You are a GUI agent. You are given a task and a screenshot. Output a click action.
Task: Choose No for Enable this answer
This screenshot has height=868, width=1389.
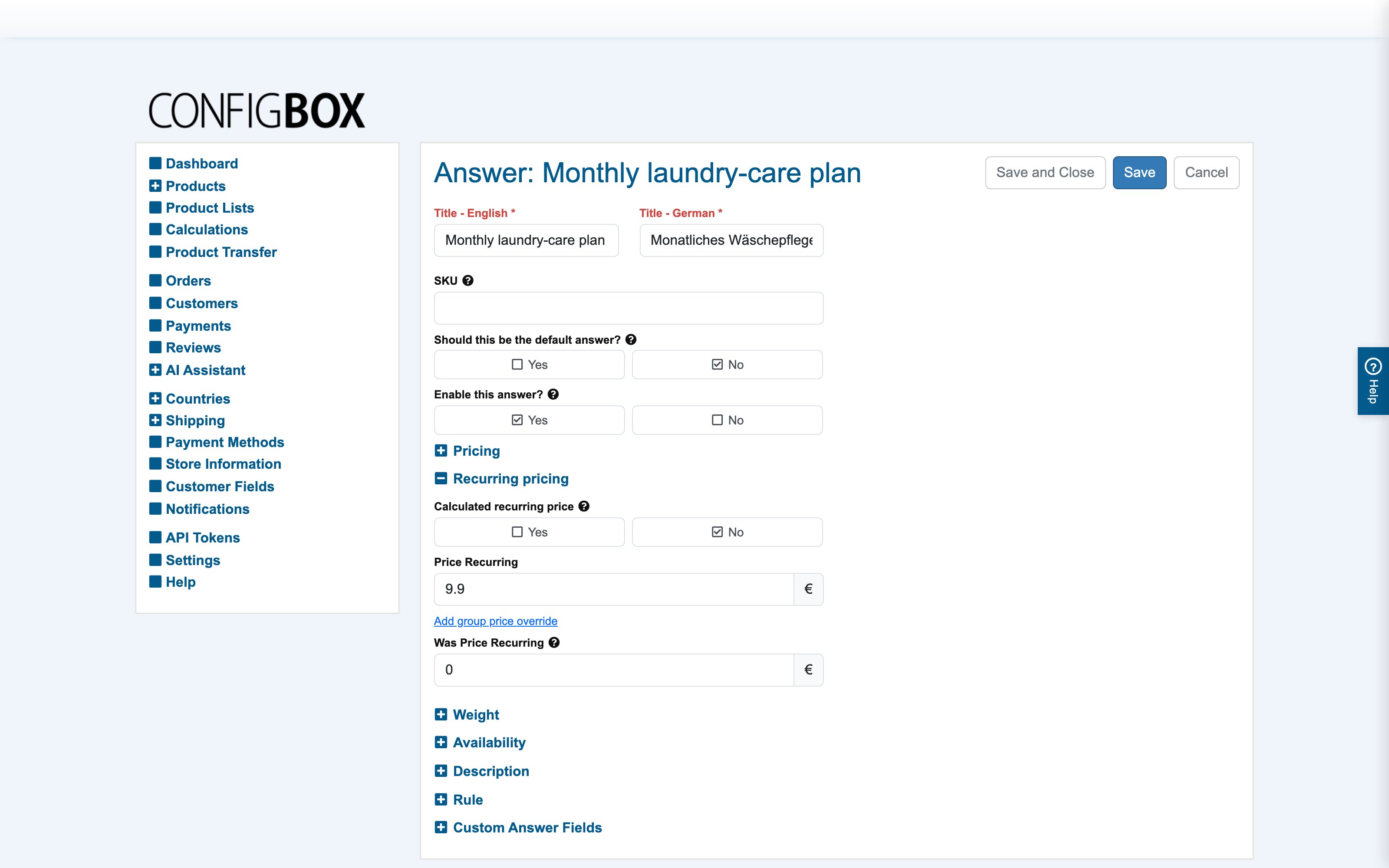pos(727,420)
